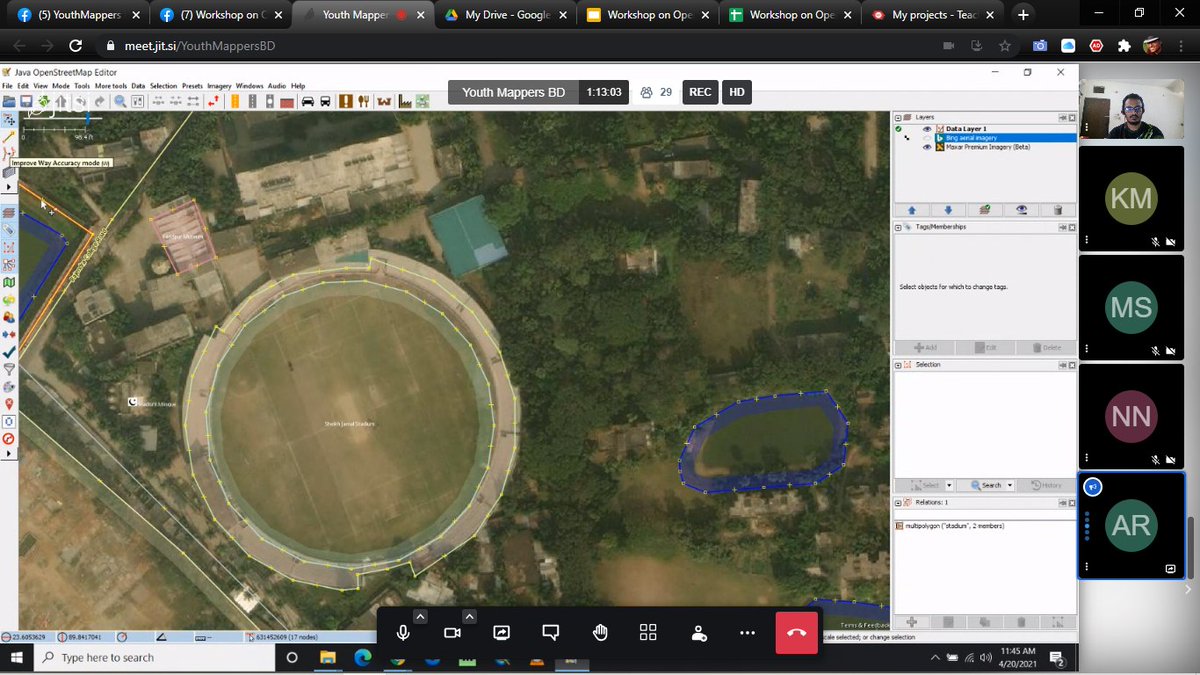Open more actions three dots in Jitsi toolbar
1200x675 pixels.
coord(747,632)
